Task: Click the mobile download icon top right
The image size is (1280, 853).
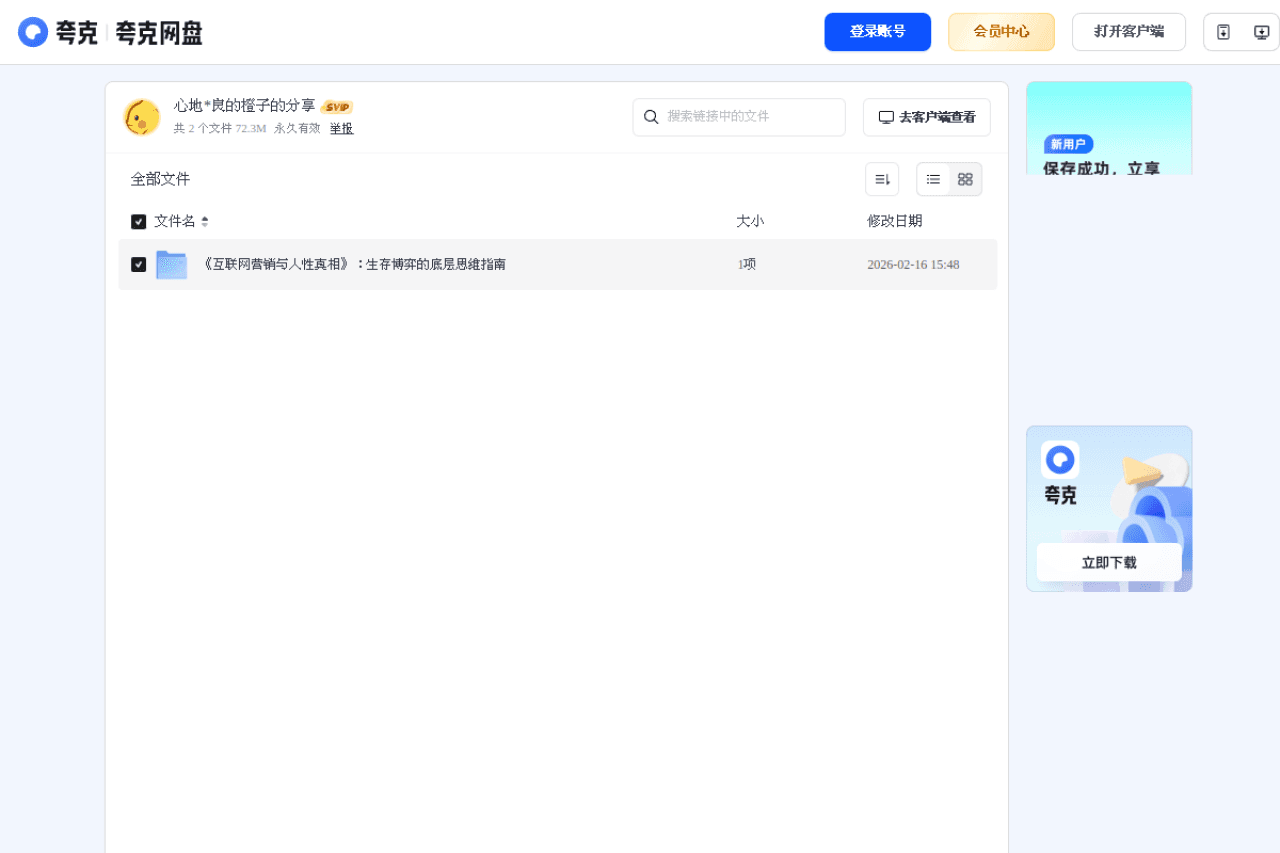Action: pyautogui.click(x=1222, y=31)
